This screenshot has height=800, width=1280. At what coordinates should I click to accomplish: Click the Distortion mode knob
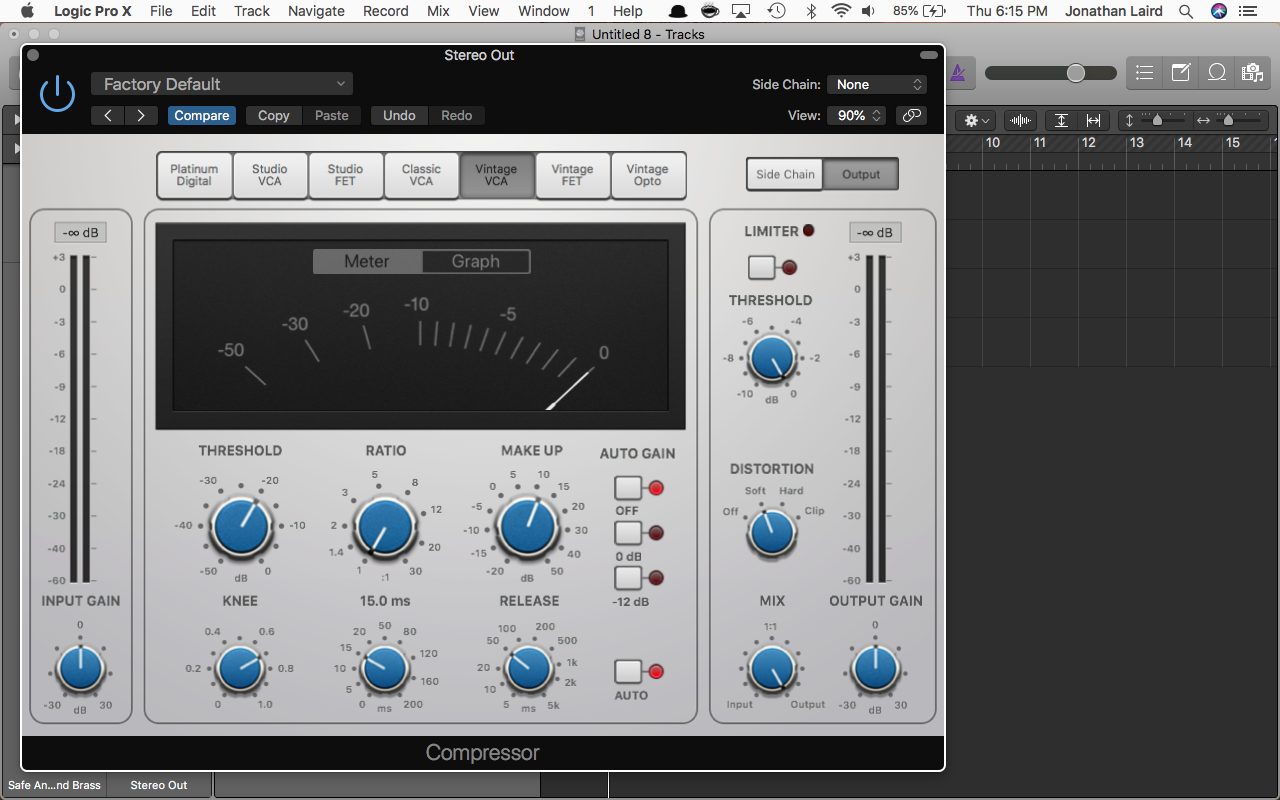pyautogui.click(x=771, y=532)
